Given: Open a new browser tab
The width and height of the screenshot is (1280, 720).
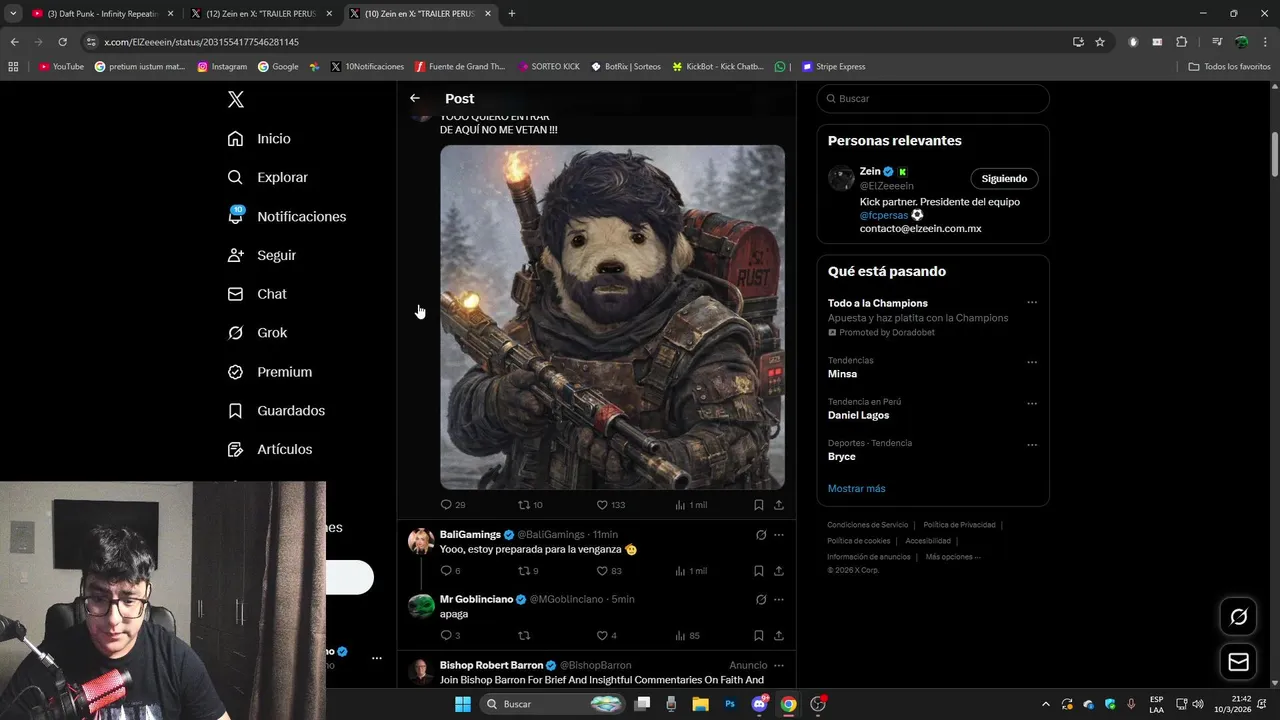Looking at the screenshot, I should 512,14.
